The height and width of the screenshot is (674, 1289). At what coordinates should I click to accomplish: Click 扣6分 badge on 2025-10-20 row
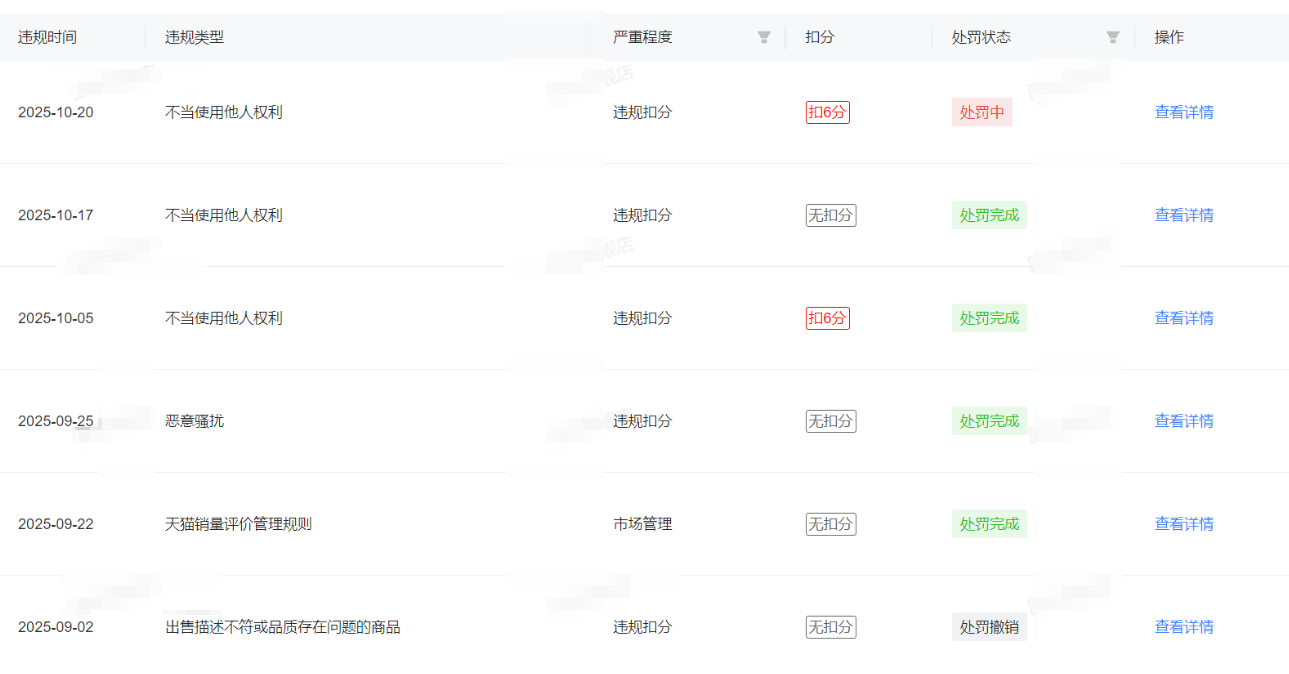click(827, 113)
